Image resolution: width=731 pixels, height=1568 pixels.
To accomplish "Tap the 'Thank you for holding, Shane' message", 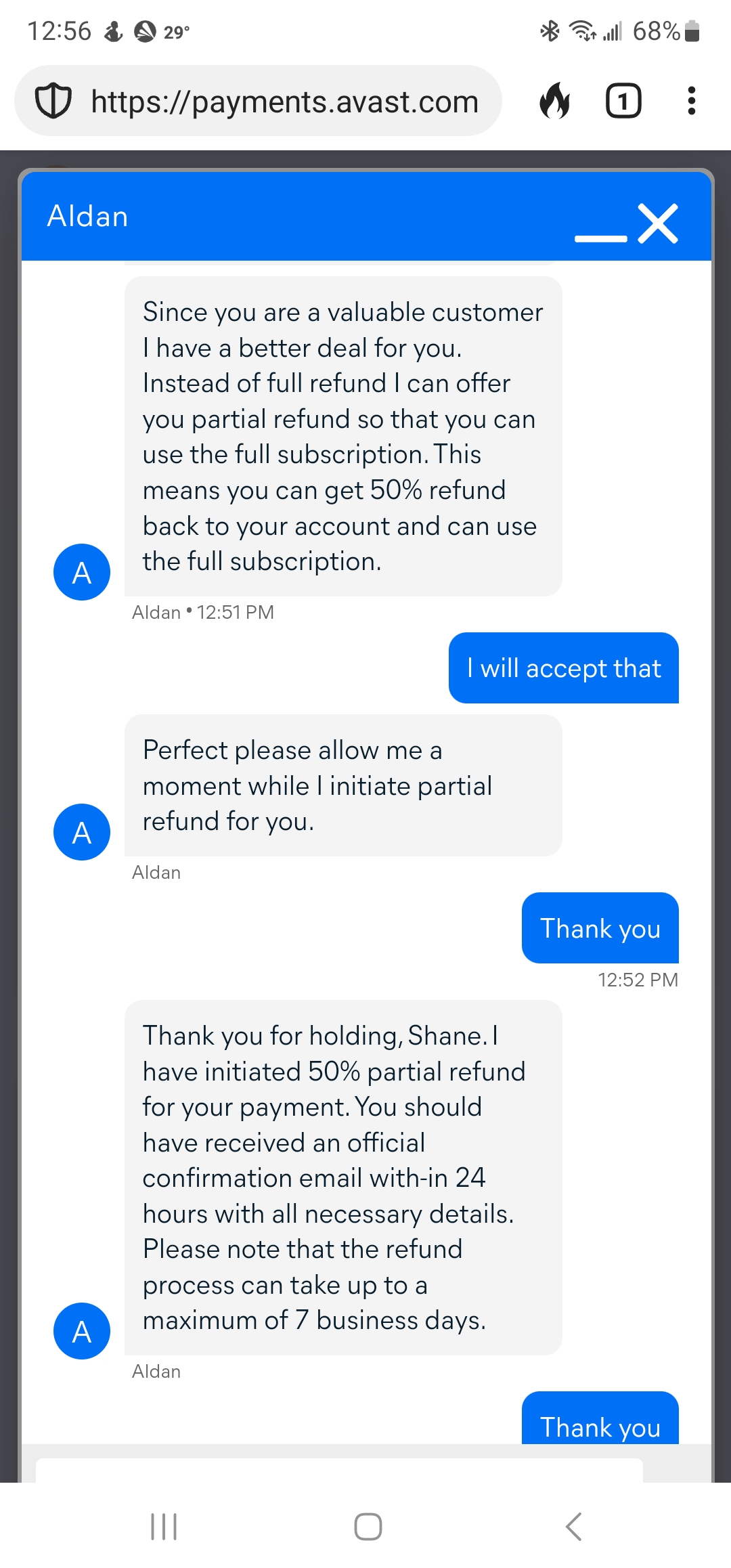I will 343,1178.
